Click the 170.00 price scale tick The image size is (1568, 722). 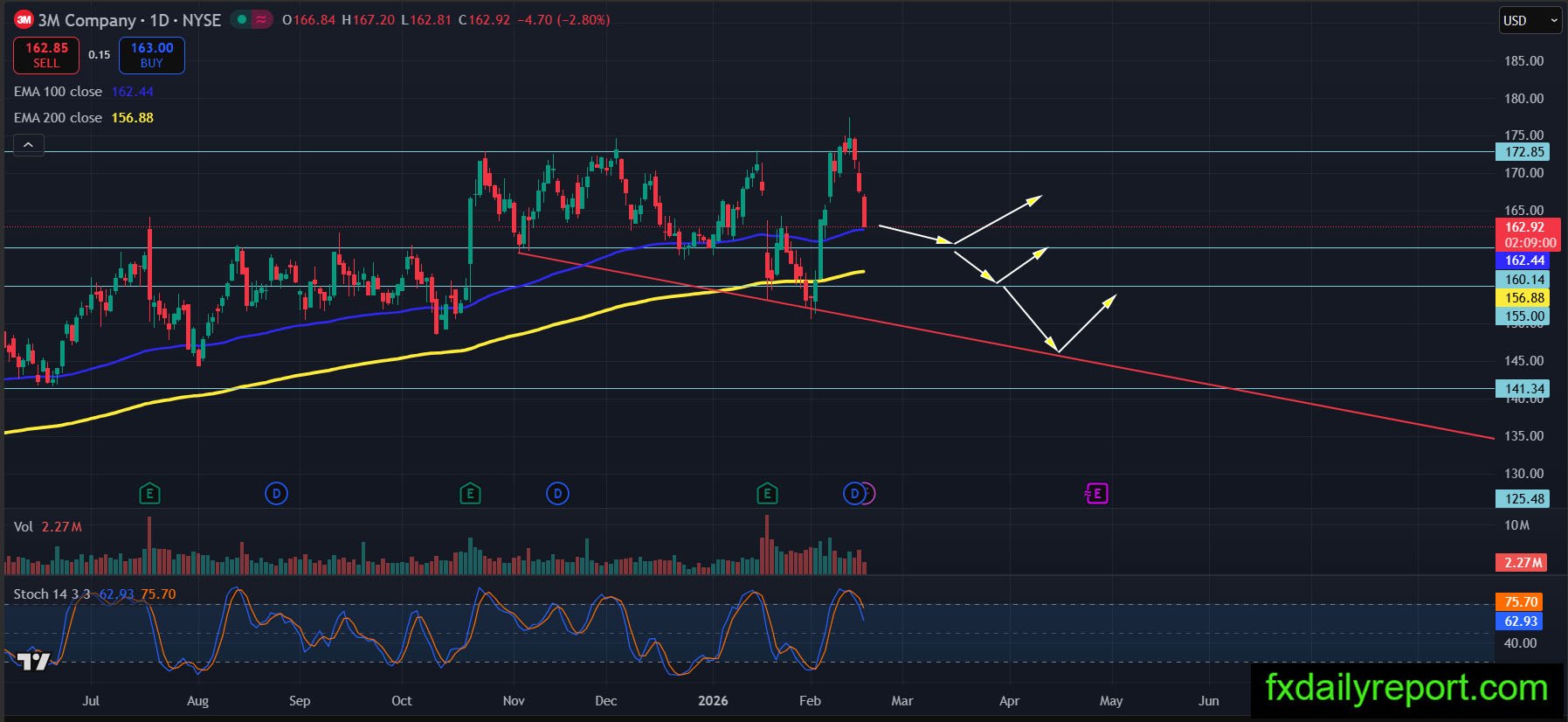pyautogui.click(x=1523, y=173)
